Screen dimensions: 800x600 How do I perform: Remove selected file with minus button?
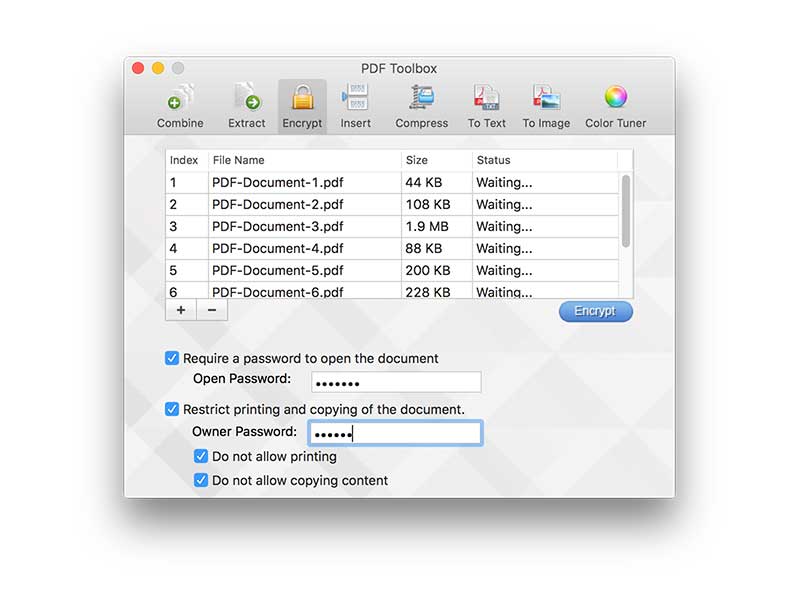click(212, 310)
